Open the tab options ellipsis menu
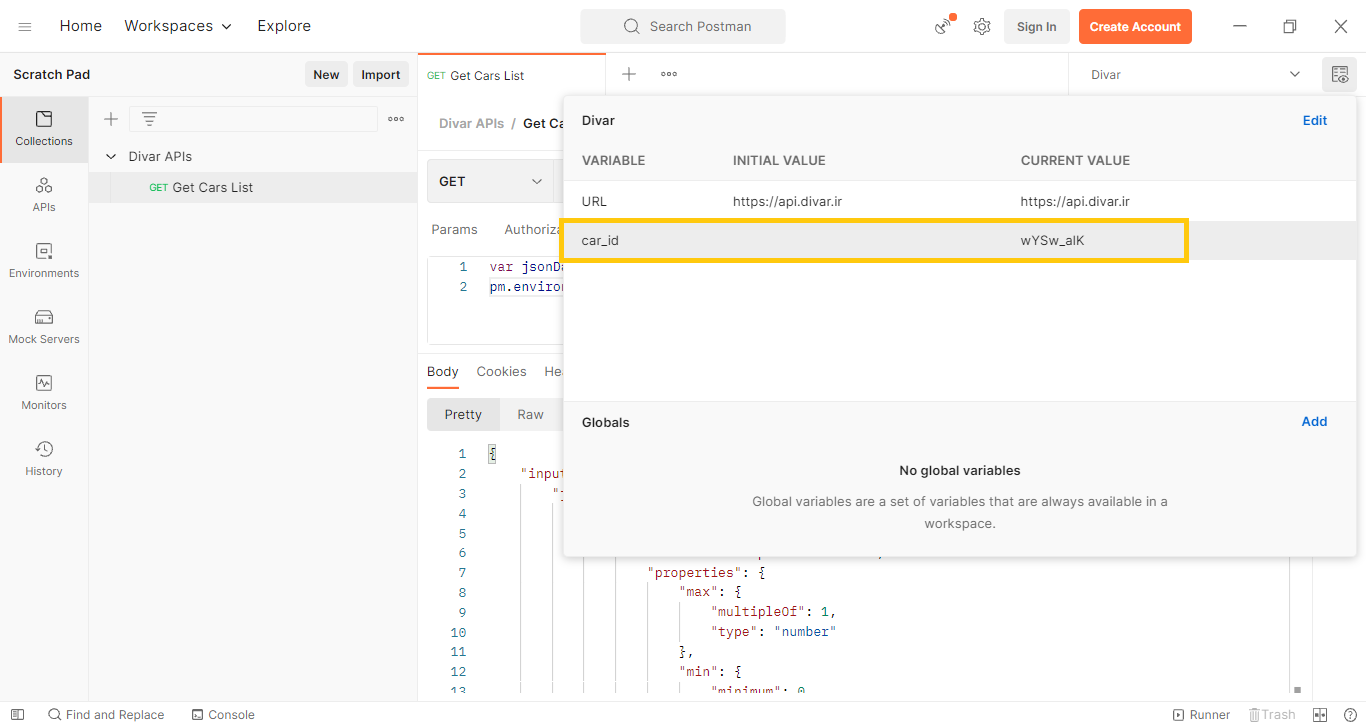 pyautogui.click(x=669, y=74)
